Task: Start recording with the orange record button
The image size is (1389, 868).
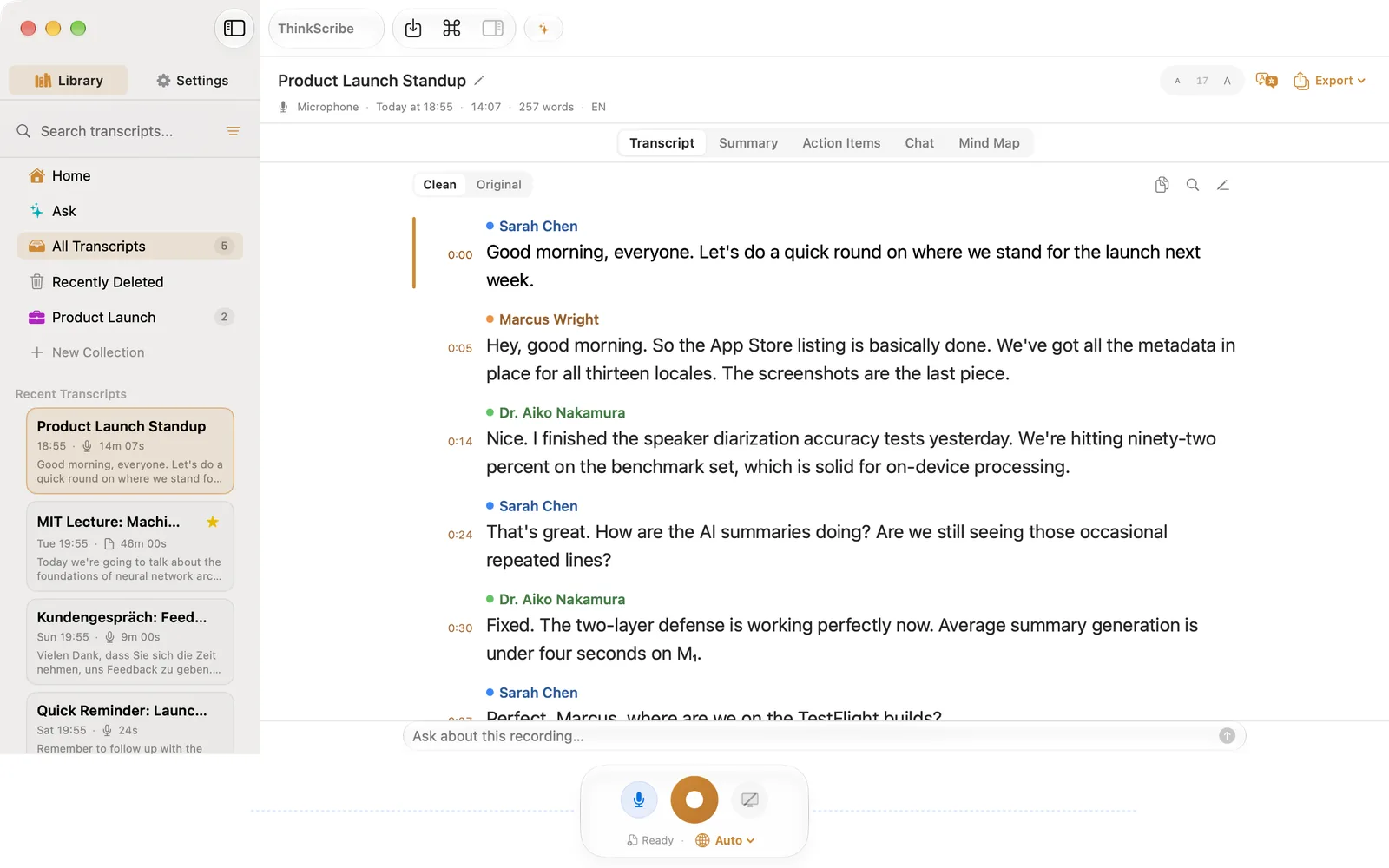Action: [x=694, y=799]
